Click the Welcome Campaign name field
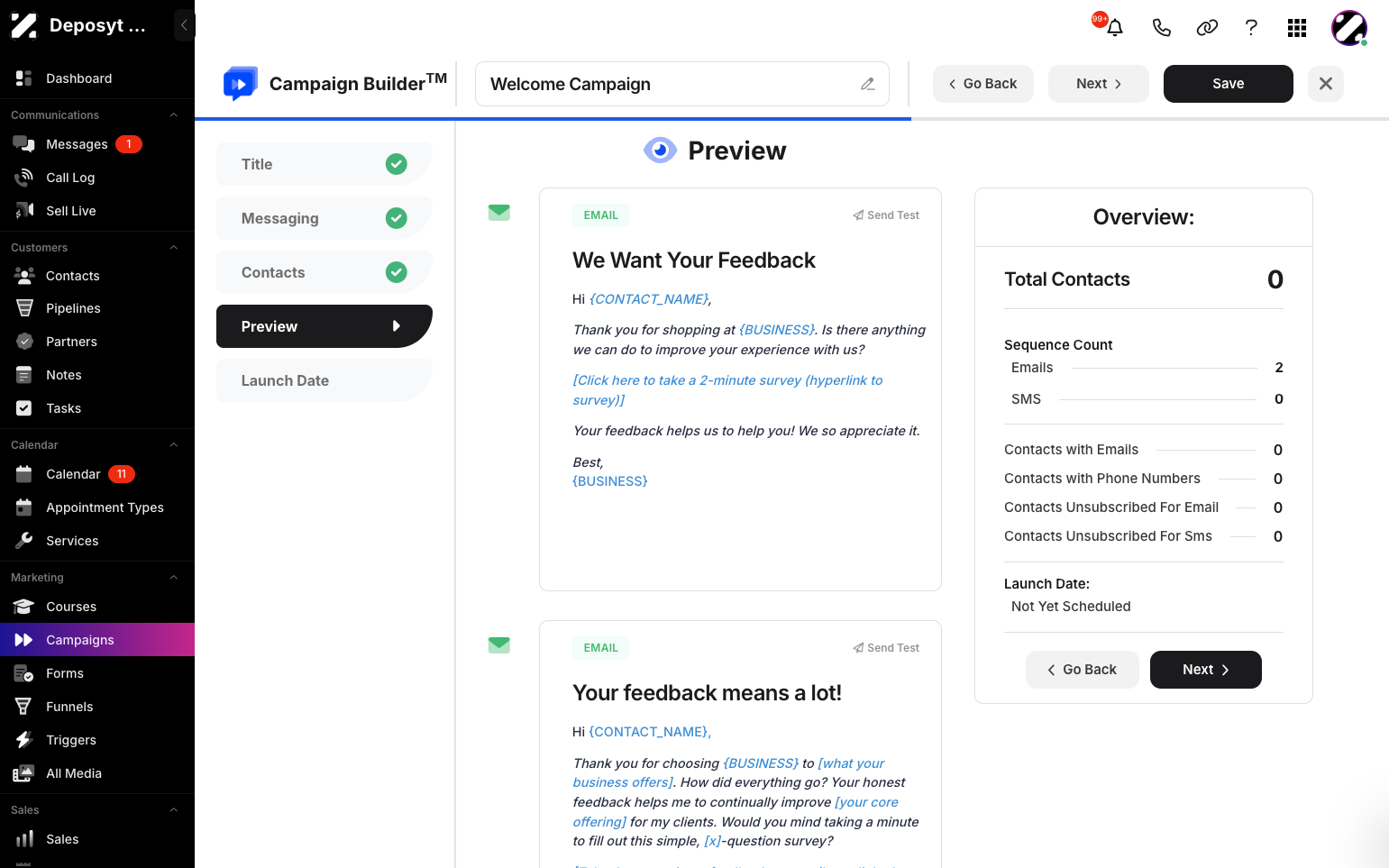This screenshot has height=868, width=1389. 682,84
